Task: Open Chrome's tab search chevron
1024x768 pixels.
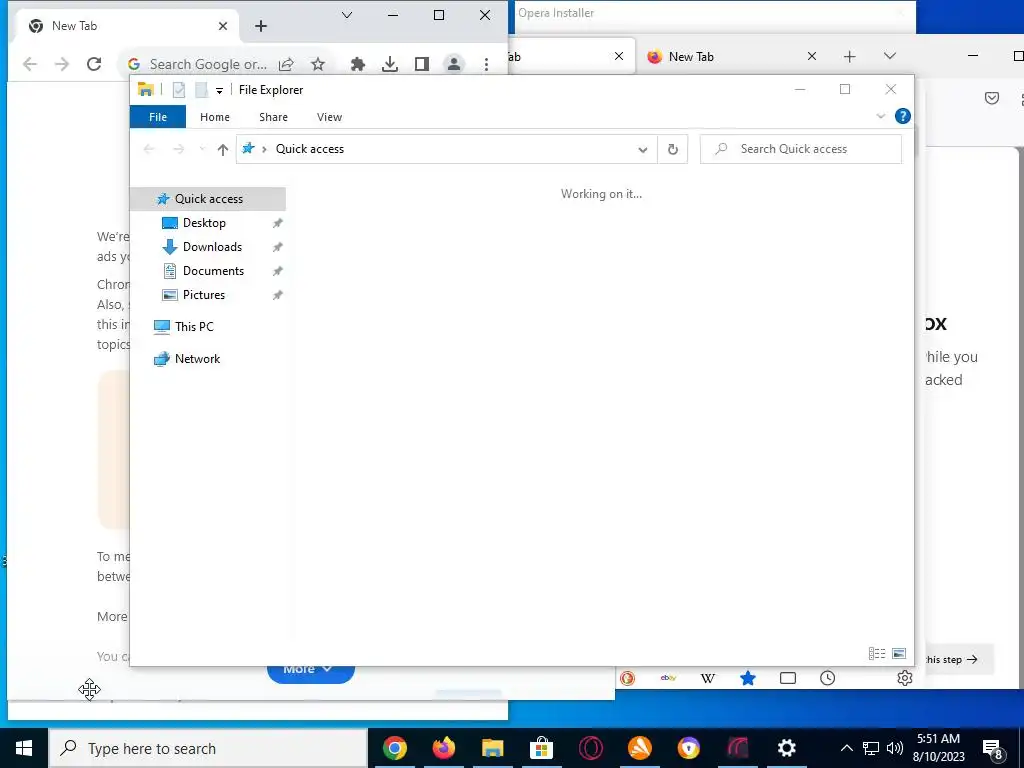Action: [347, 15]
